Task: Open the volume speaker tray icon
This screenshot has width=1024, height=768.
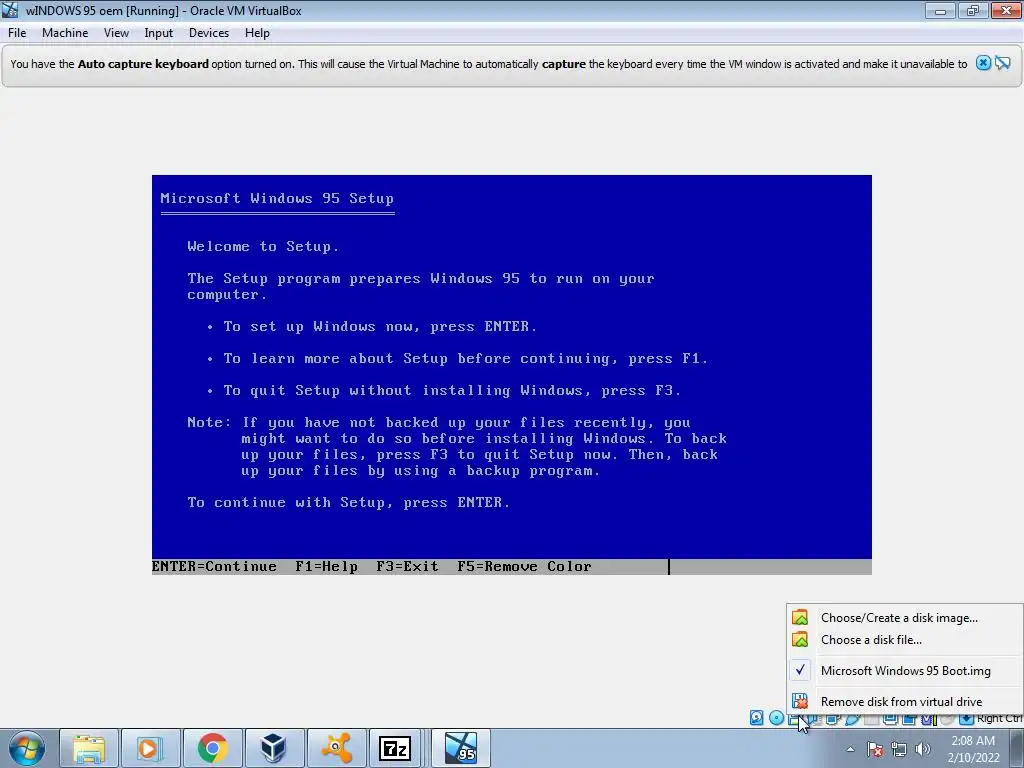Action: coord(923,749)
